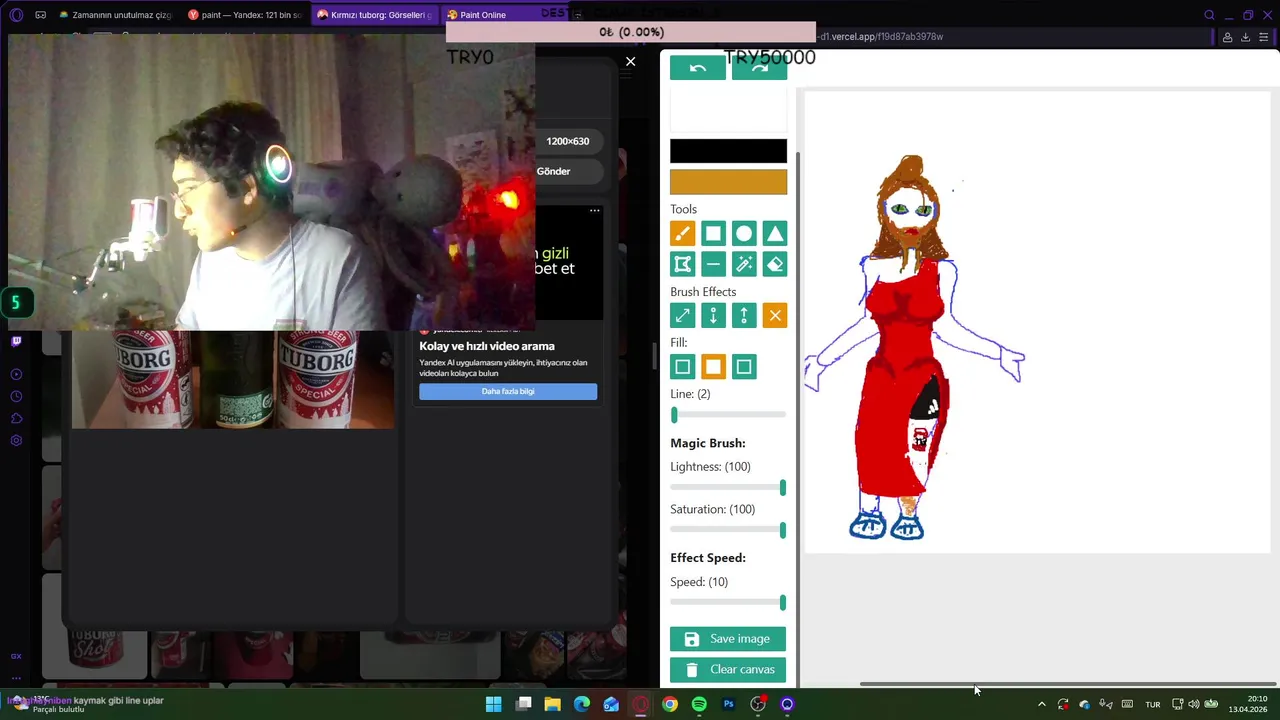Adjust the Lightness slider

click(x=728, y=487)
